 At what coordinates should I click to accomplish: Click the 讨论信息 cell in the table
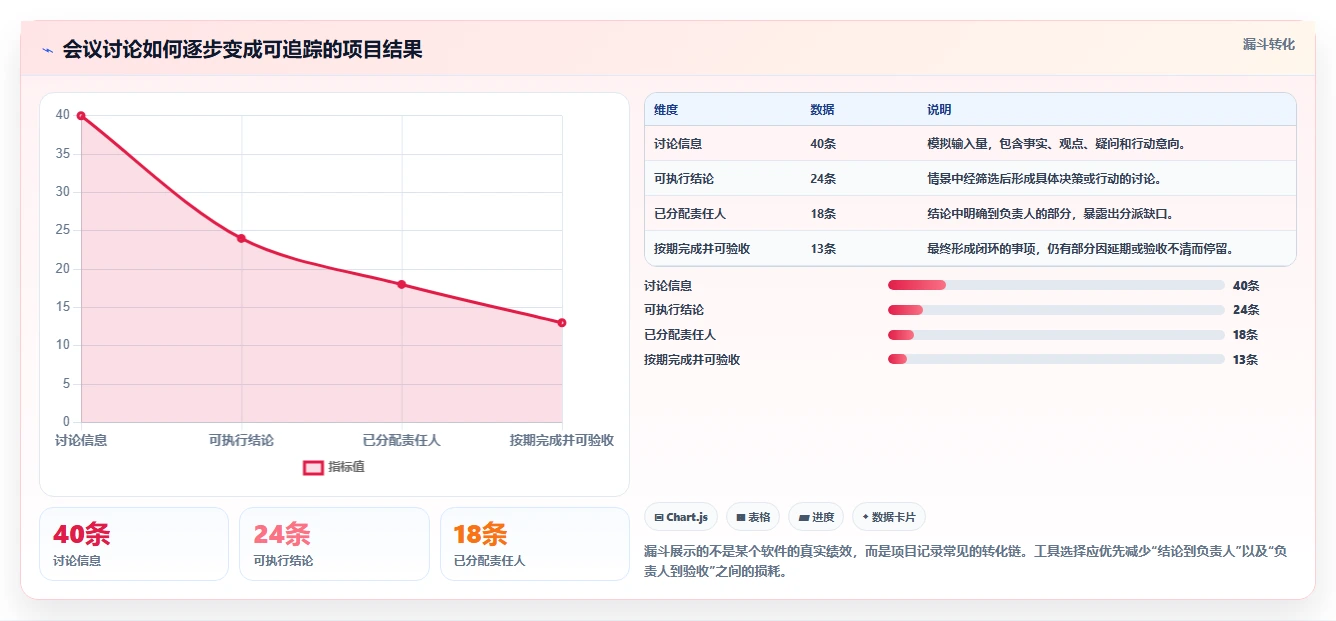678,144
